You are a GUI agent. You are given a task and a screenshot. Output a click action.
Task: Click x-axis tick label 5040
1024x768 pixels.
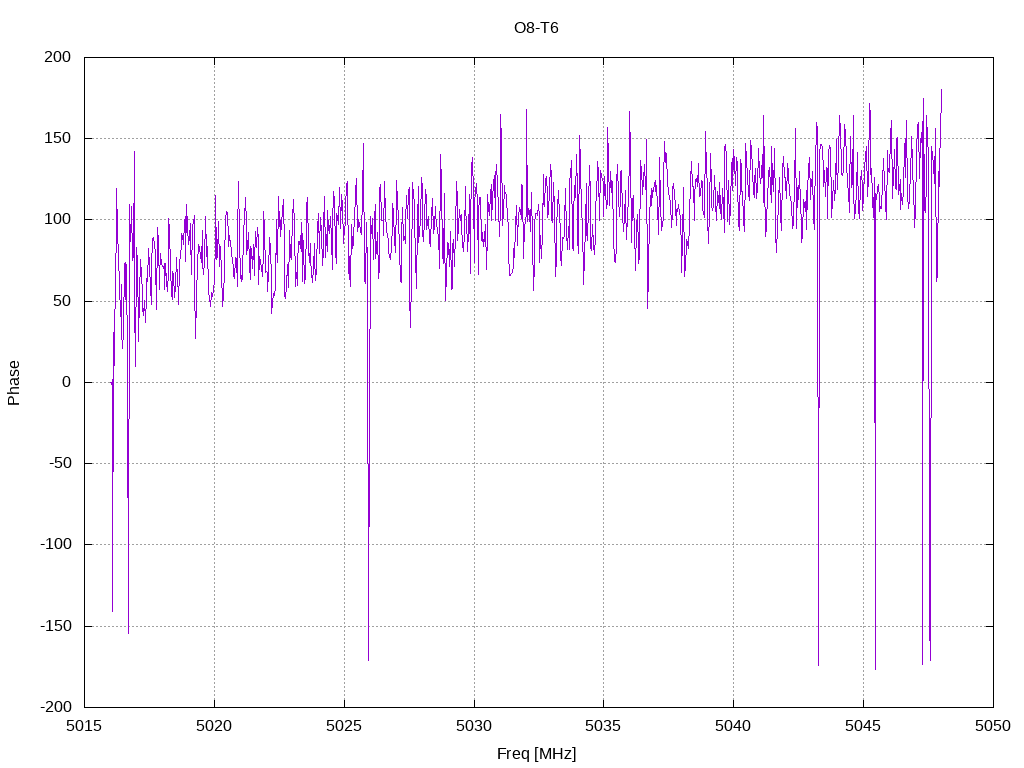coord(733,726)
